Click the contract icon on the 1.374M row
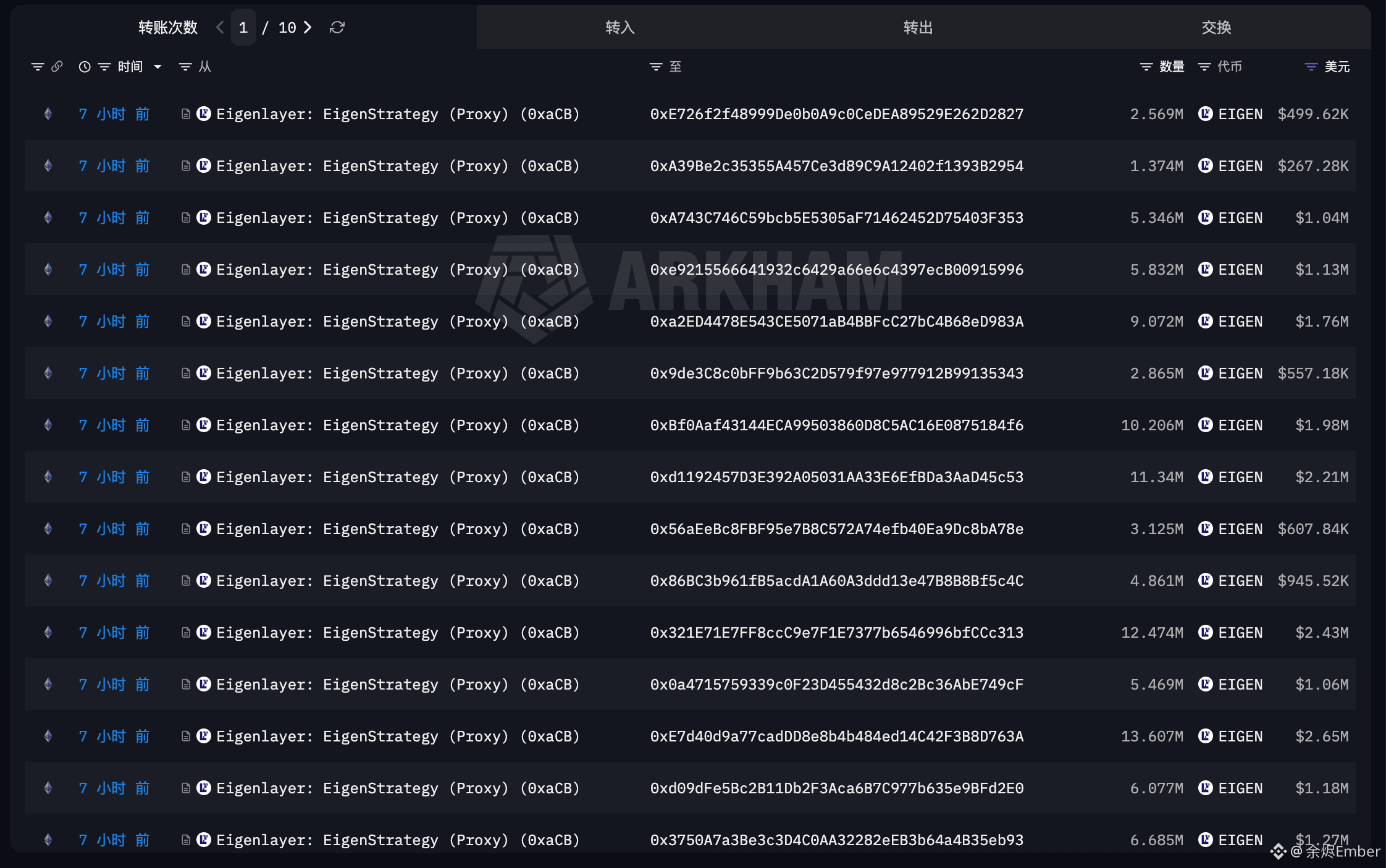 click(x=185, y=165)
